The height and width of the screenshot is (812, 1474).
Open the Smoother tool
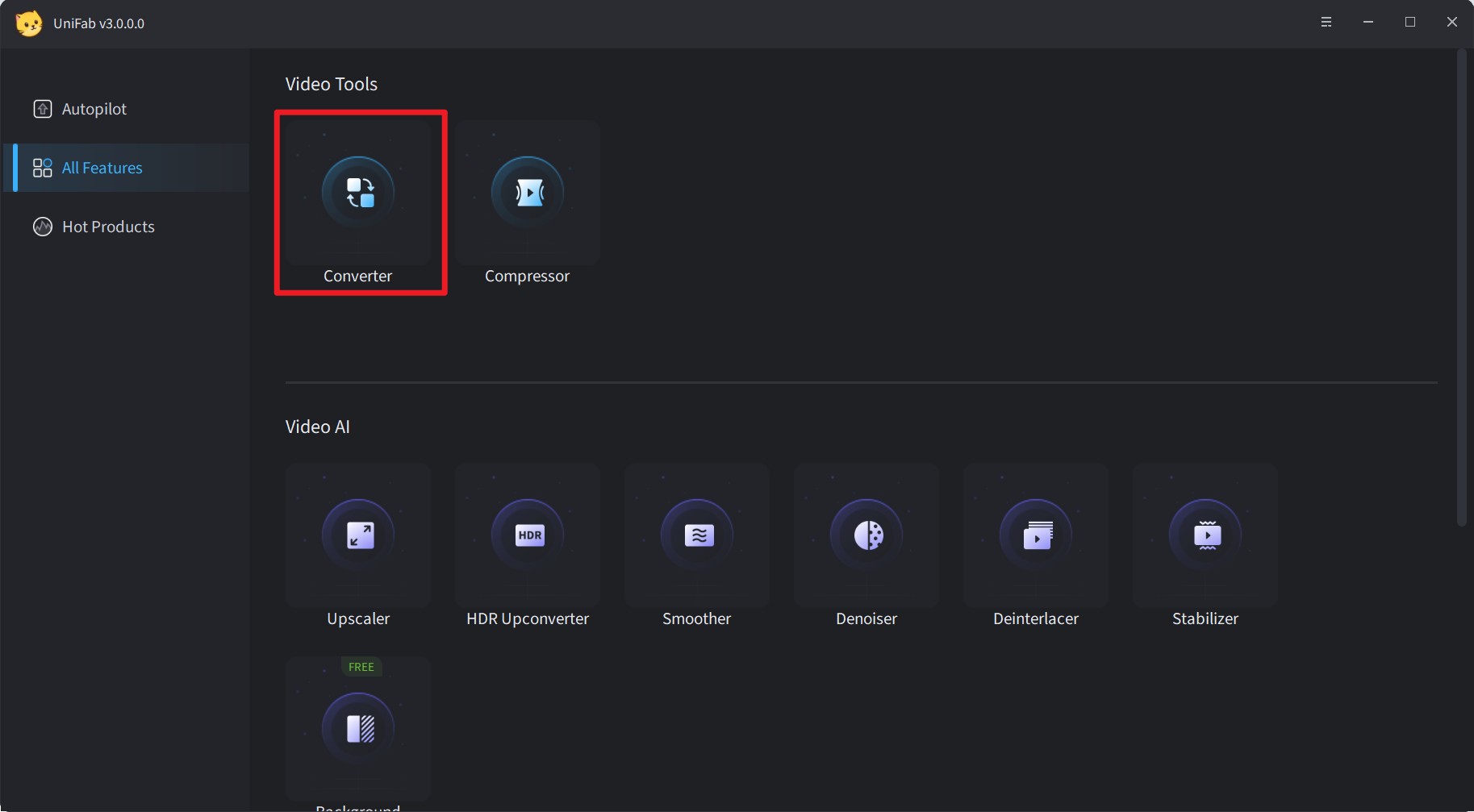coord(697,535)
